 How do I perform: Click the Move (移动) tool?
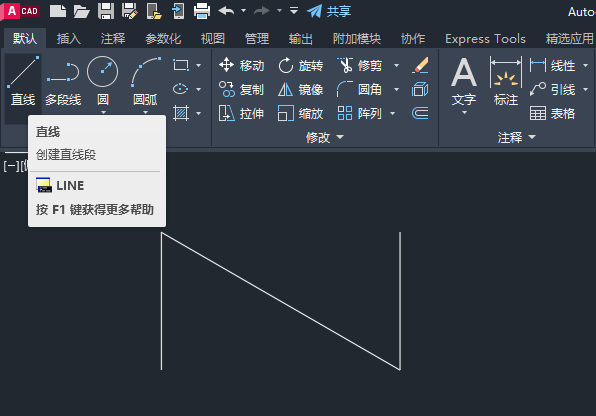click(x=241, y=65)
